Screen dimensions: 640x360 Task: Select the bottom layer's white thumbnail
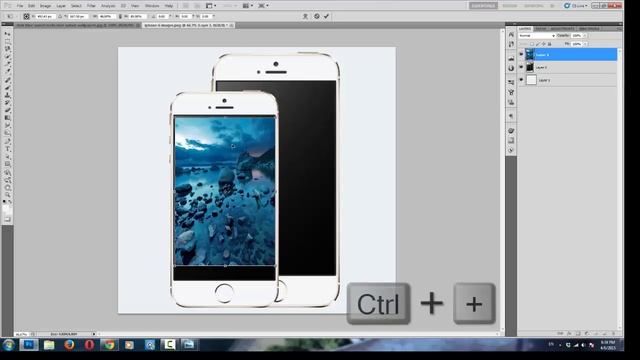click(531, 80)
